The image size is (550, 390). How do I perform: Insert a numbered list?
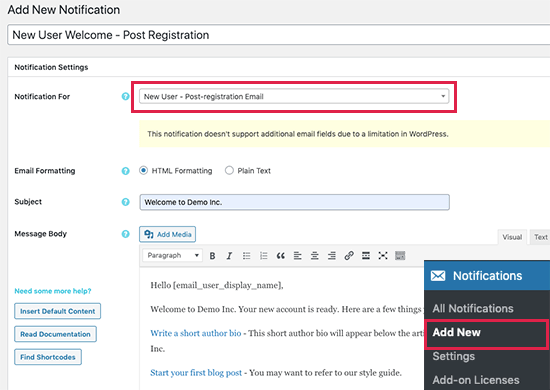(x=263, y=256)
